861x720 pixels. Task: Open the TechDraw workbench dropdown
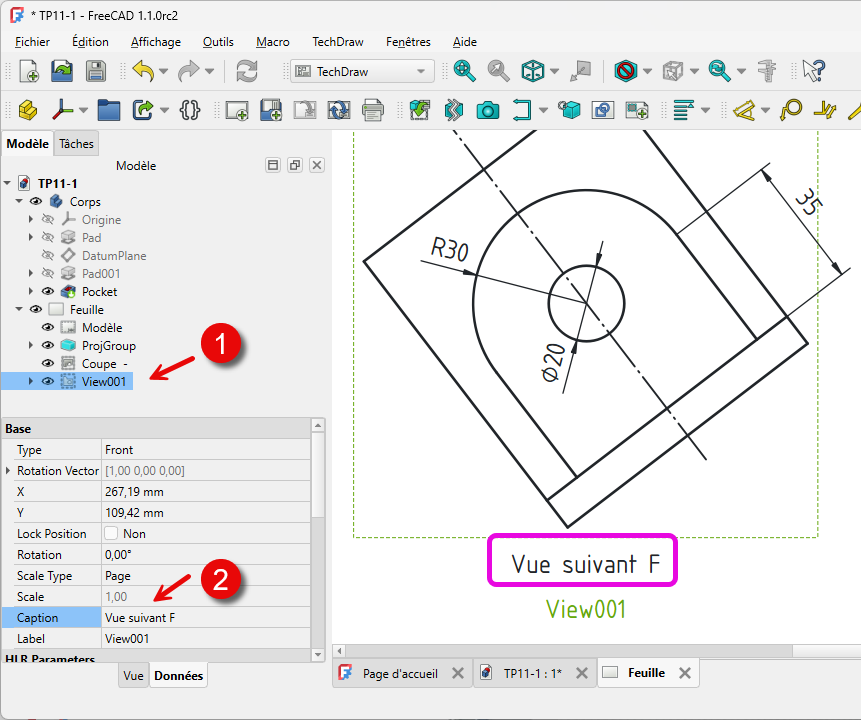click(x=362, y=71)
